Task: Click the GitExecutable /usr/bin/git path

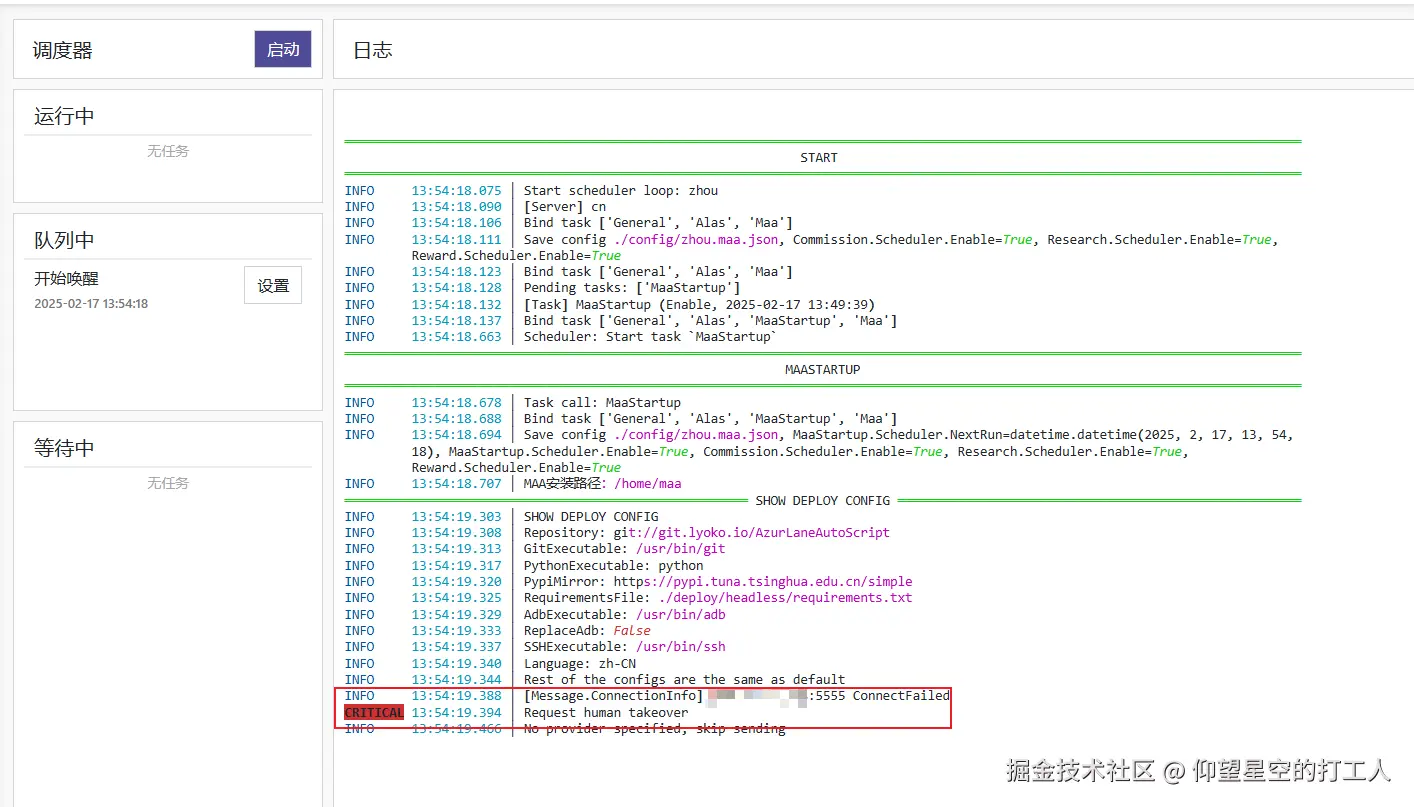Action: (680, 549)
